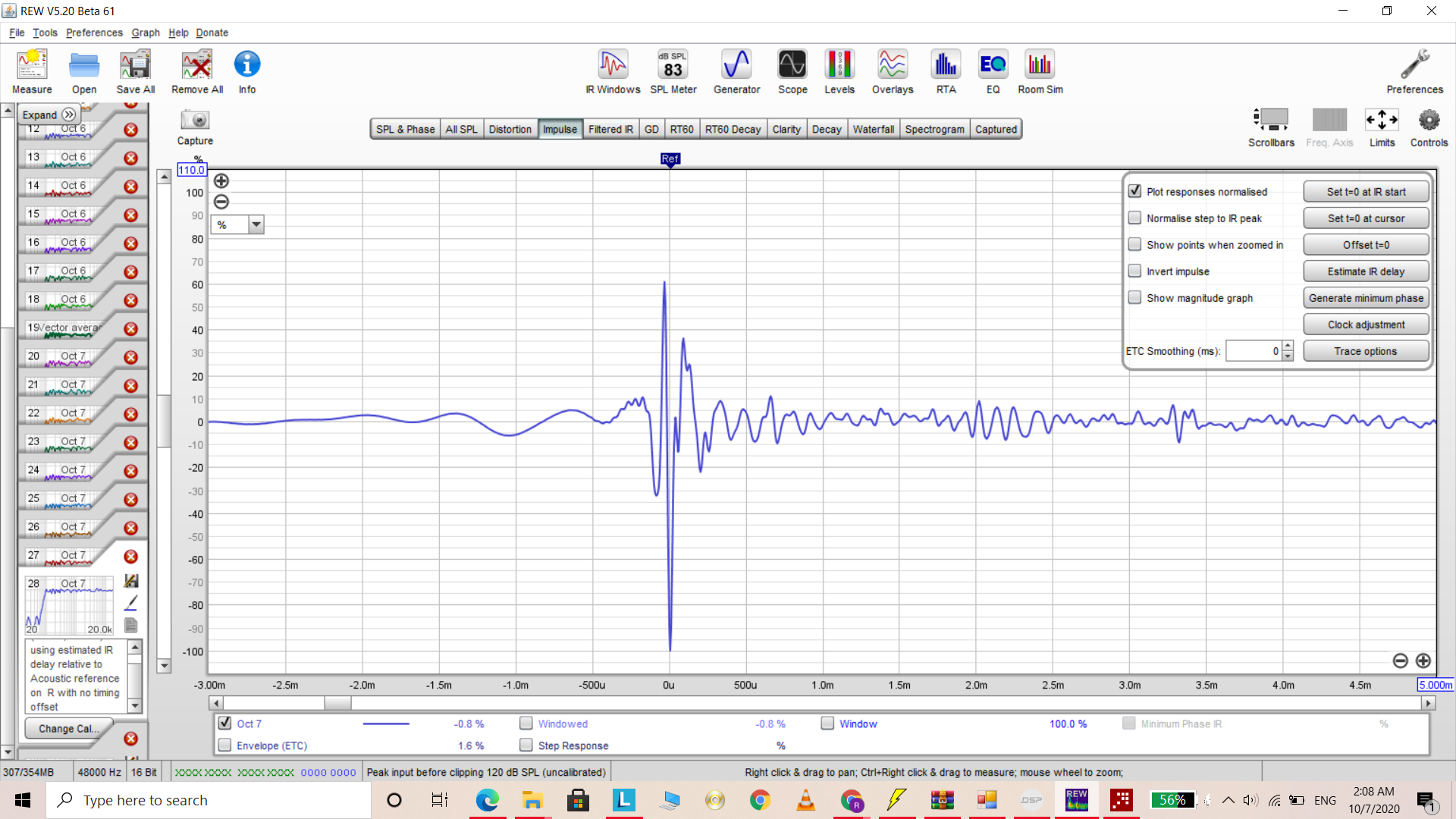Increase ETC Smoothing stepper up arrow
This screenshot has width=1456, height=819.
coord(1288,346)
